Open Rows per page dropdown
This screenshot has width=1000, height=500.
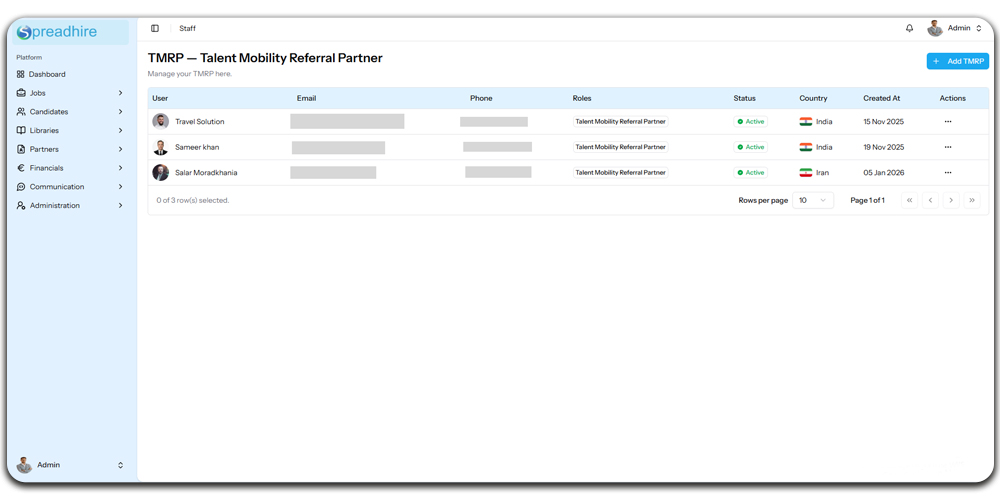click(813, 200)
